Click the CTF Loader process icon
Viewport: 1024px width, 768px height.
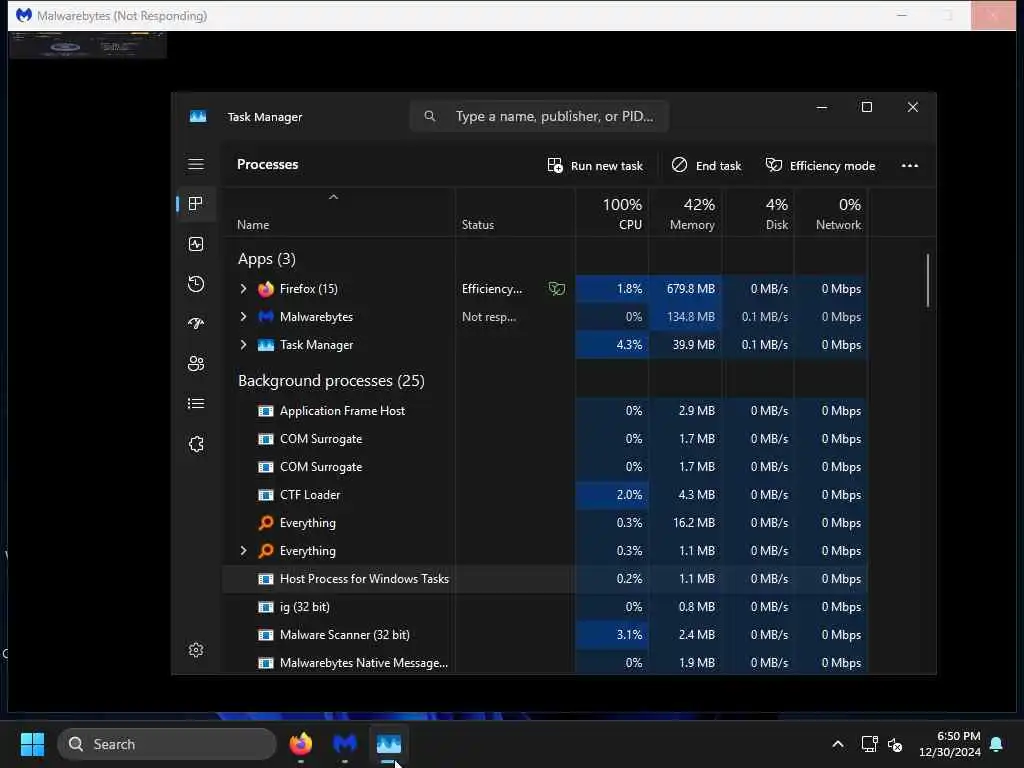266,495
